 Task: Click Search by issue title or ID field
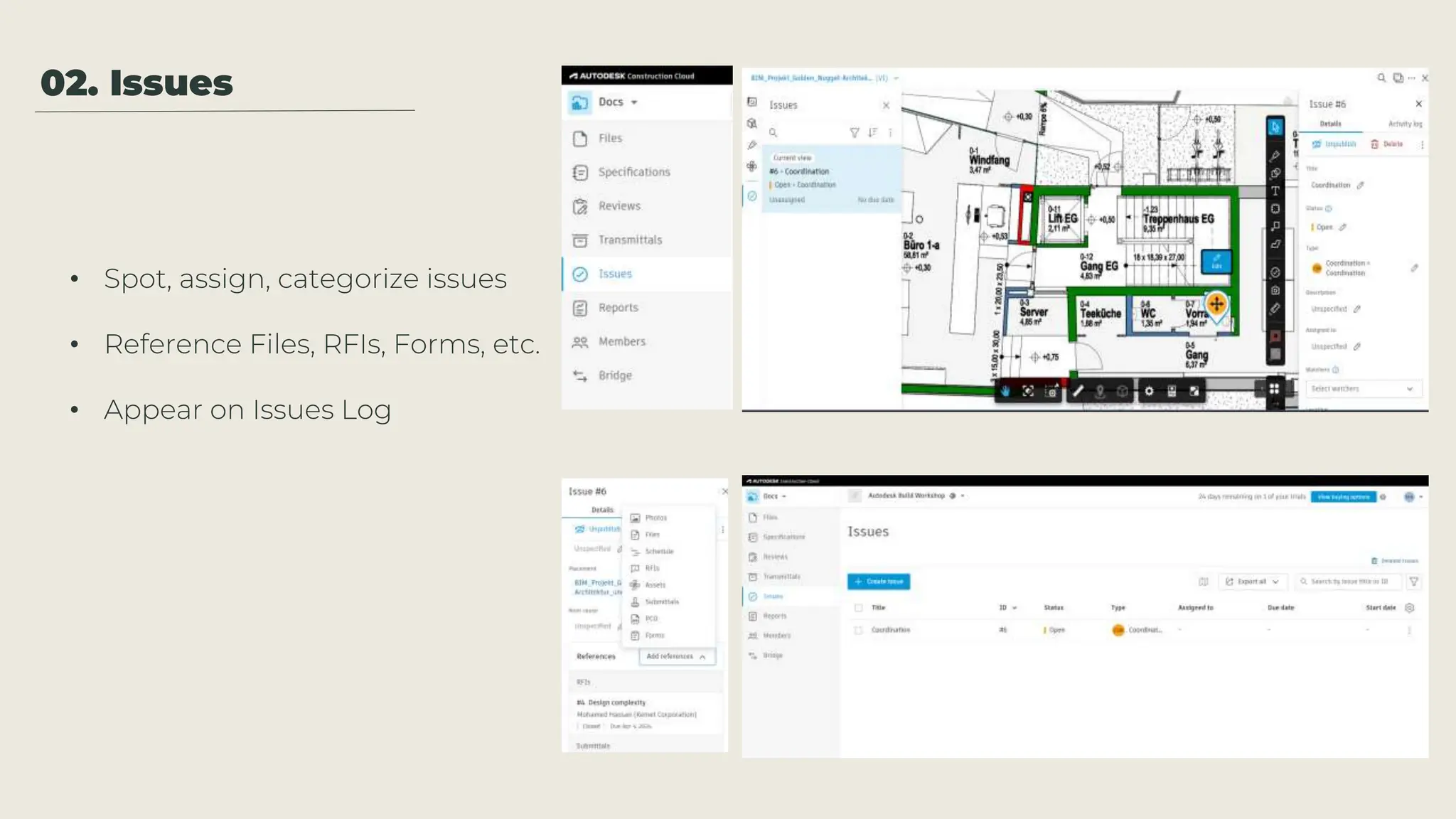click(1348, 582)
